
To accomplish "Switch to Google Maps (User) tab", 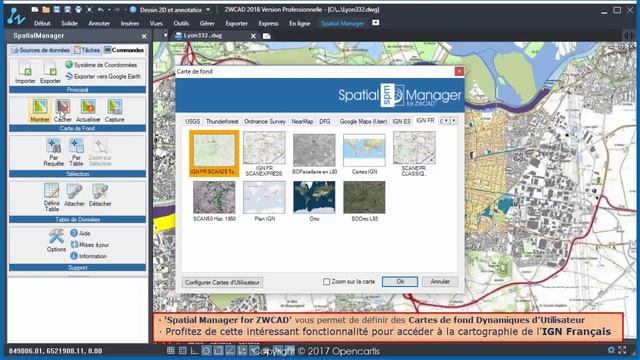I will pyautogui.click(x=363, y=121).
